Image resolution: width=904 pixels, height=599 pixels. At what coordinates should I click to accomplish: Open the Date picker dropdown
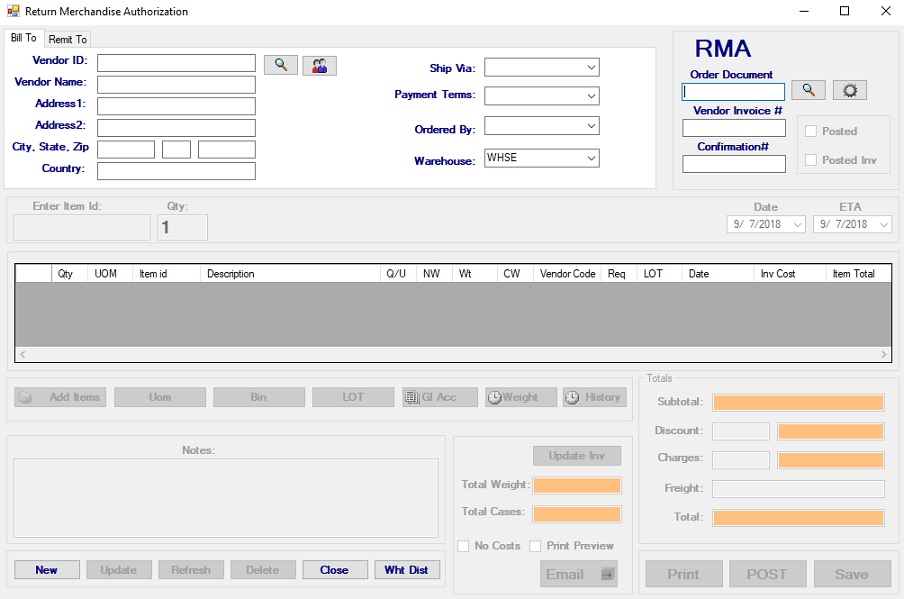[x=797, y=225]
